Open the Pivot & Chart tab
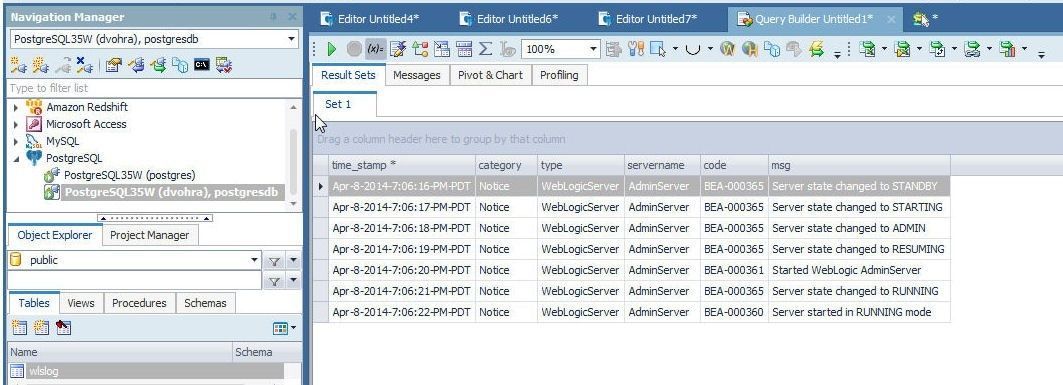The height and width of the screenshot is (385, 1063). tap(490, 75)
